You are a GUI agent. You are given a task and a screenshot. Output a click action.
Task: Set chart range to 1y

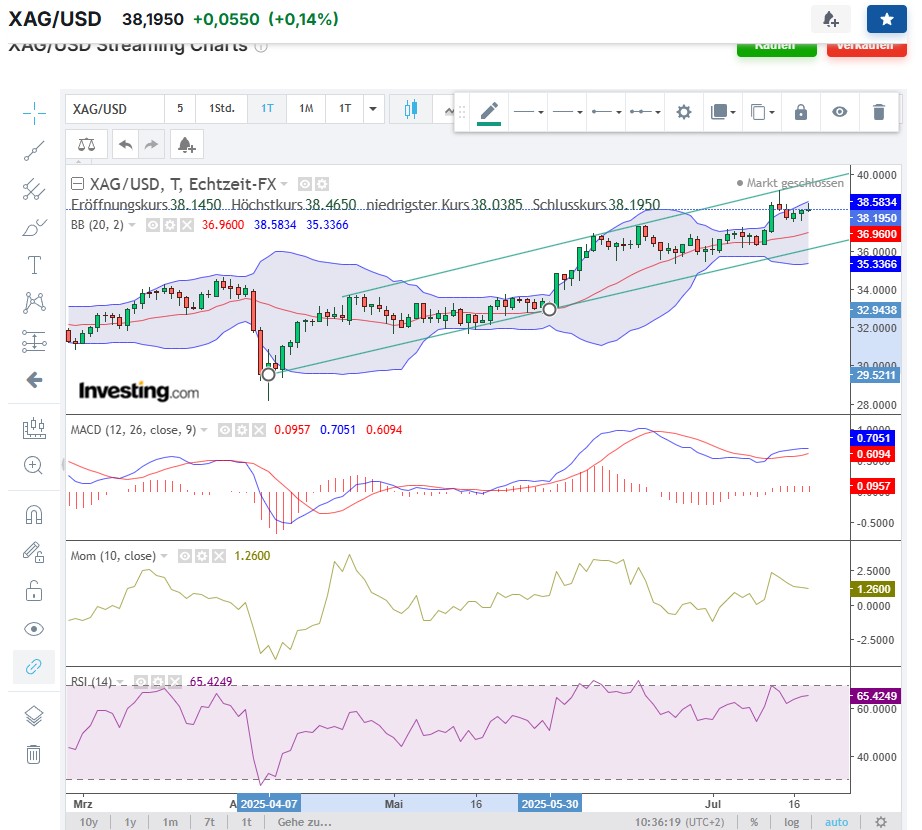coord(131,822)
